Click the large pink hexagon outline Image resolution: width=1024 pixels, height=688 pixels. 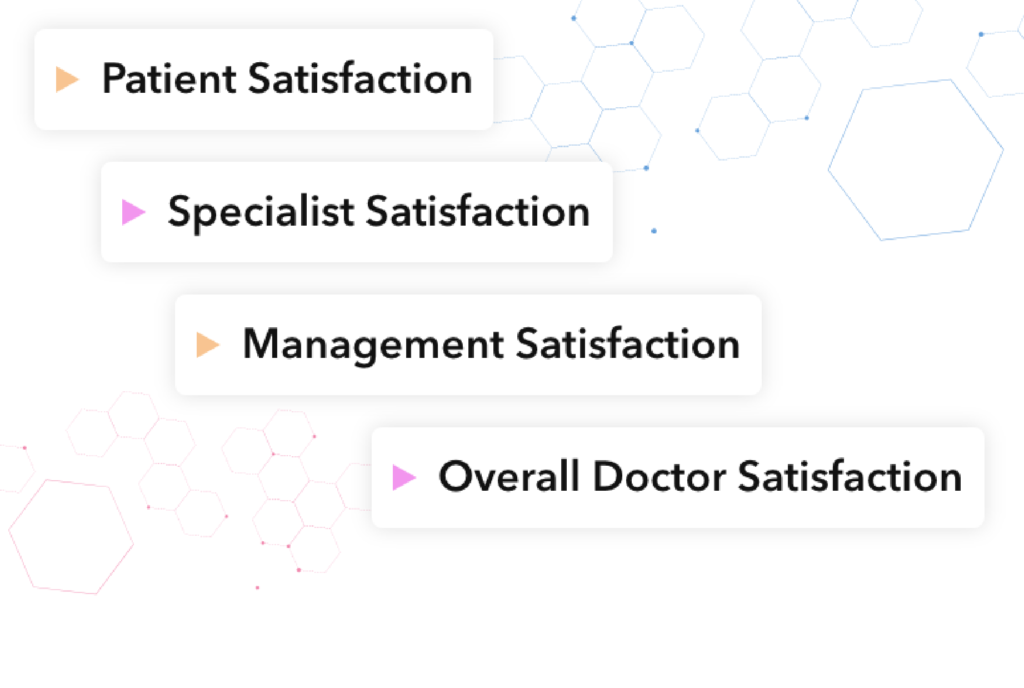tap(71, 537)
